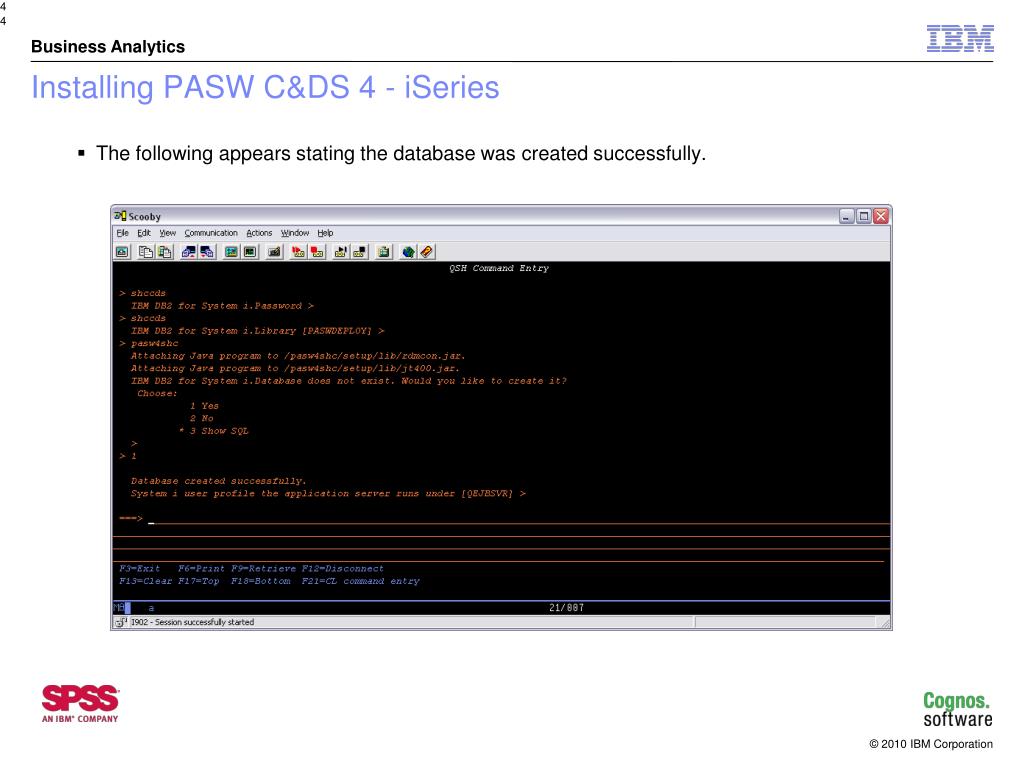Open the Edit menu

pos(144,233)
